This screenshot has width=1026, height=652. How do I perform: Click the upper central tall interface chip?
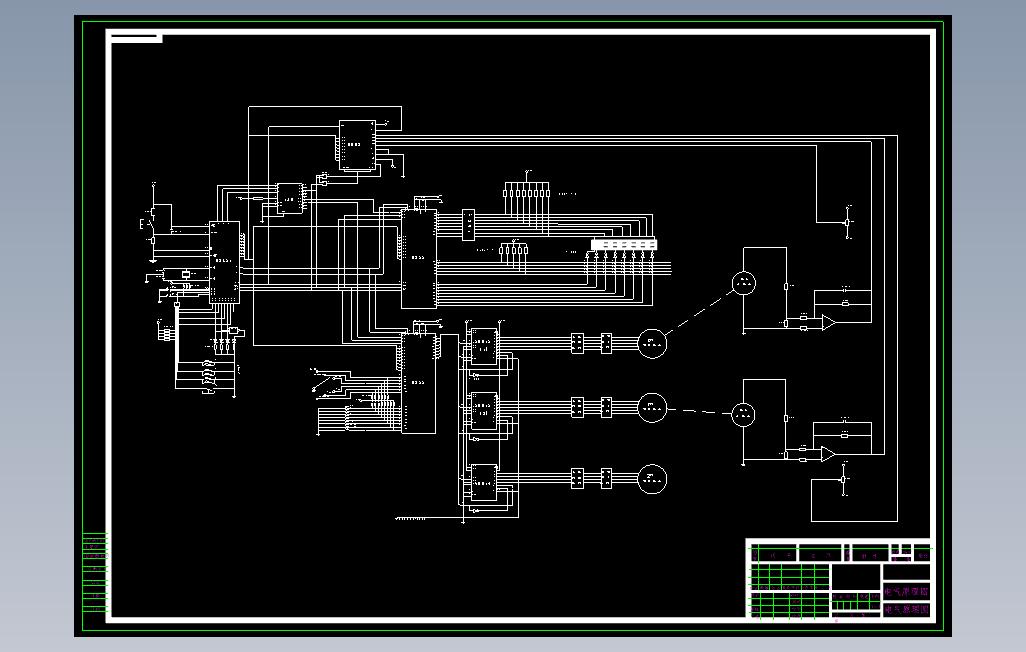[x=419, y=259]
